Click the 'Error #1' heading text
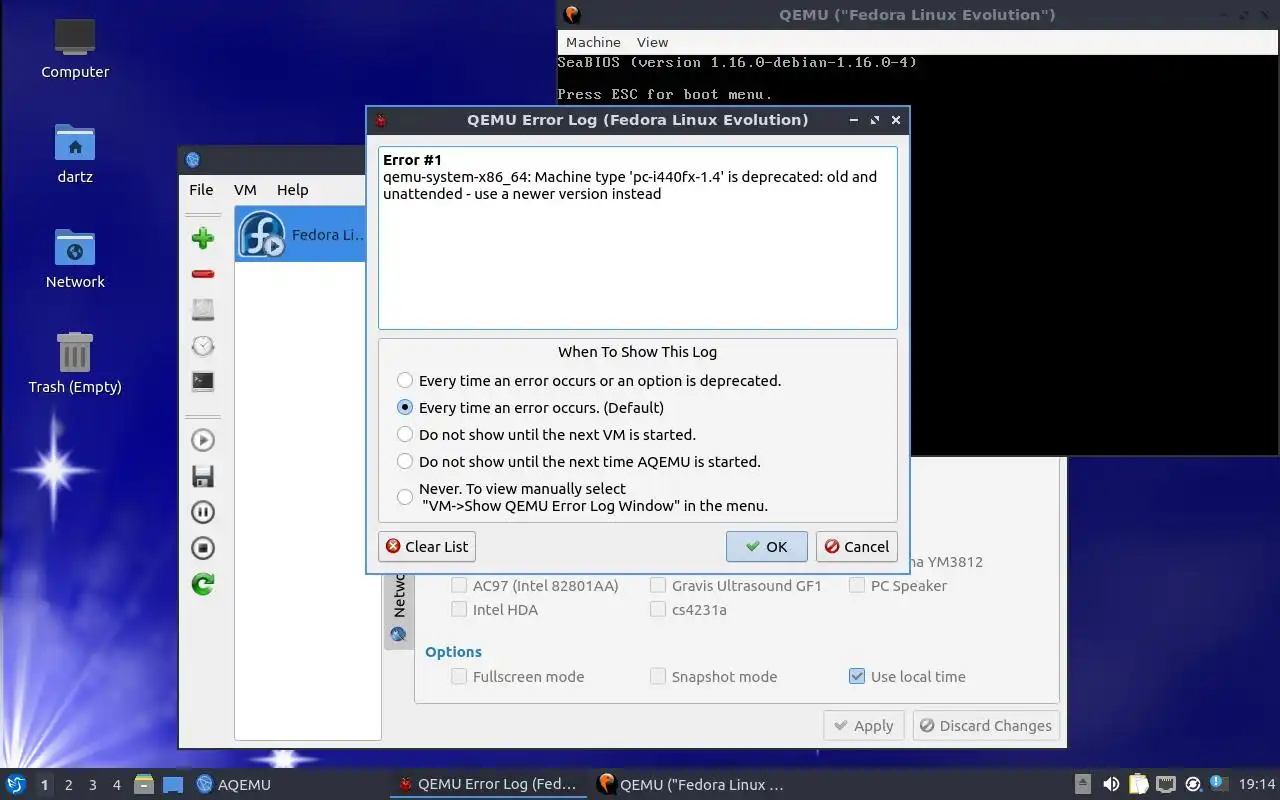1280x800 pixels. click(x=412, y=160)
